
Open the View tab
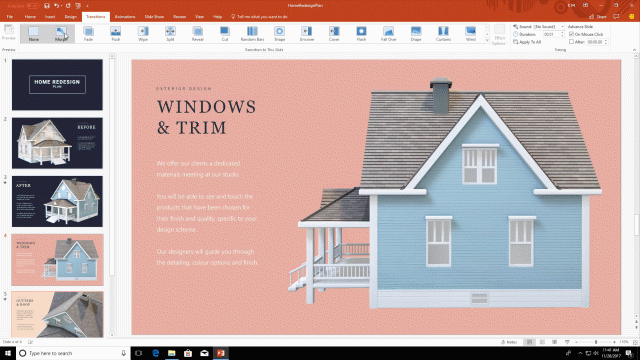coord(199,17)
